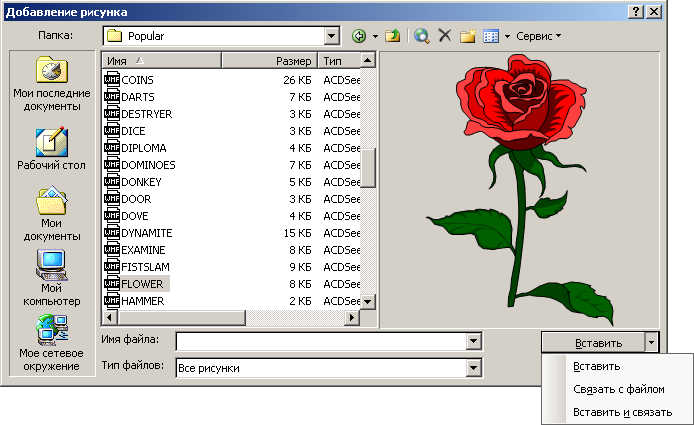Select the DIPLOMA file icon

[x=112, y=147]
